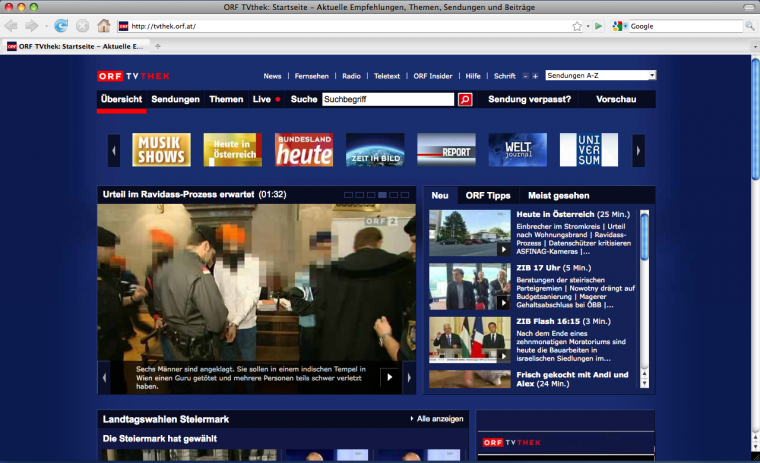Click the Teletext link

coord(387,76)
